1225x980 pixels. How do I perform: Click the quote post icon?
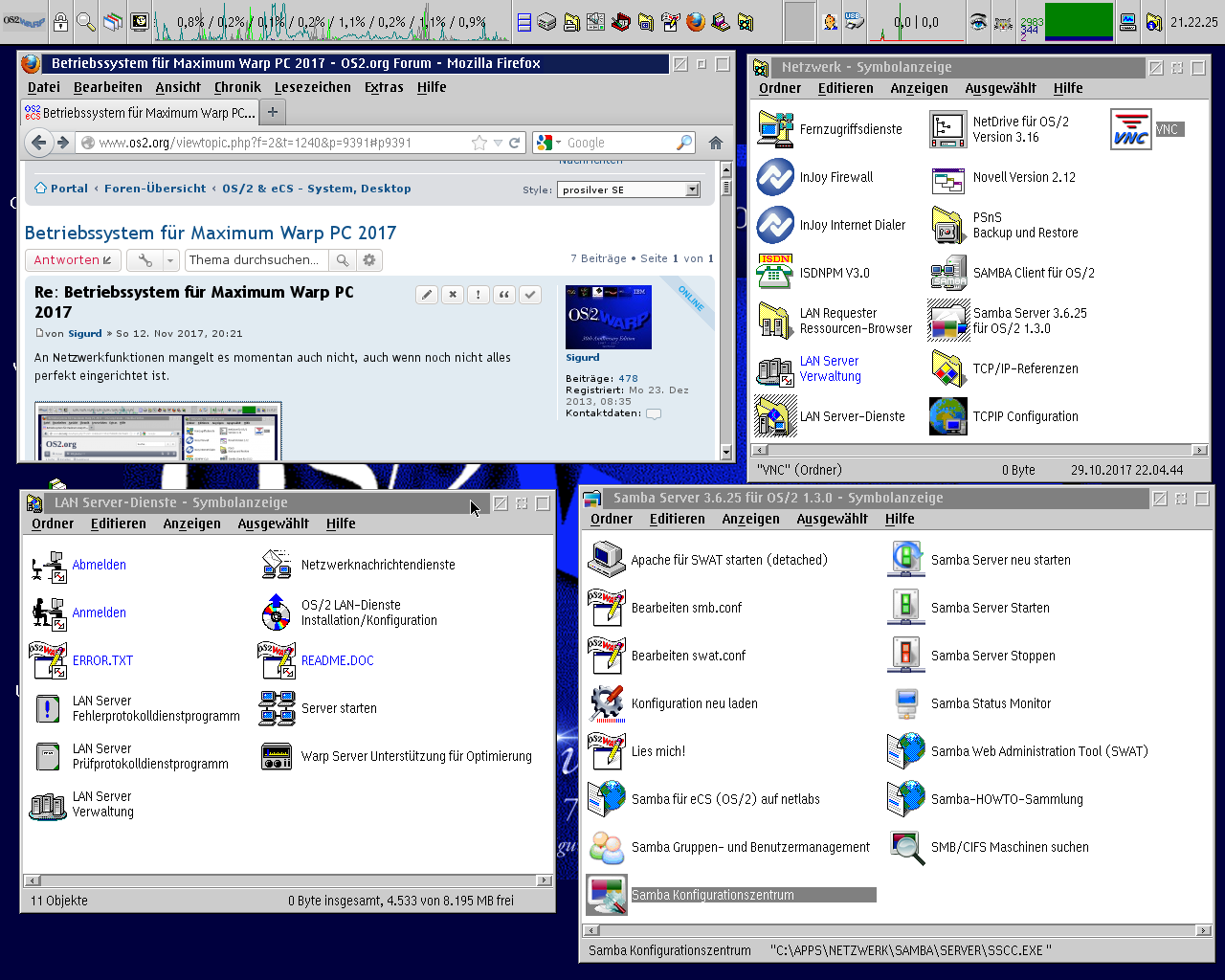coord(504,295)
